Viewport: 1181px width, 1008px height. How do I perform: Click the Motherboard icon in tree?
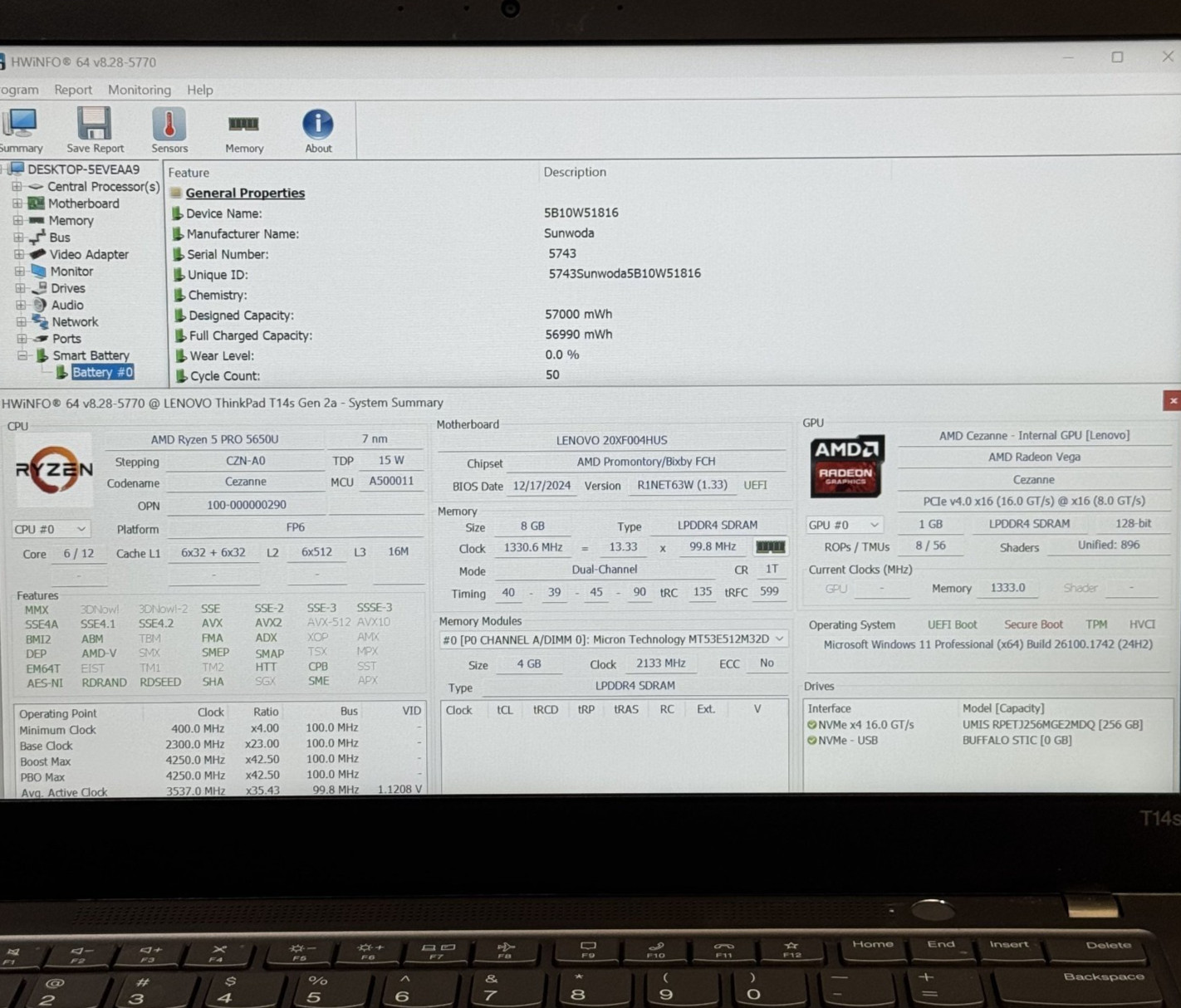[36, 203]
